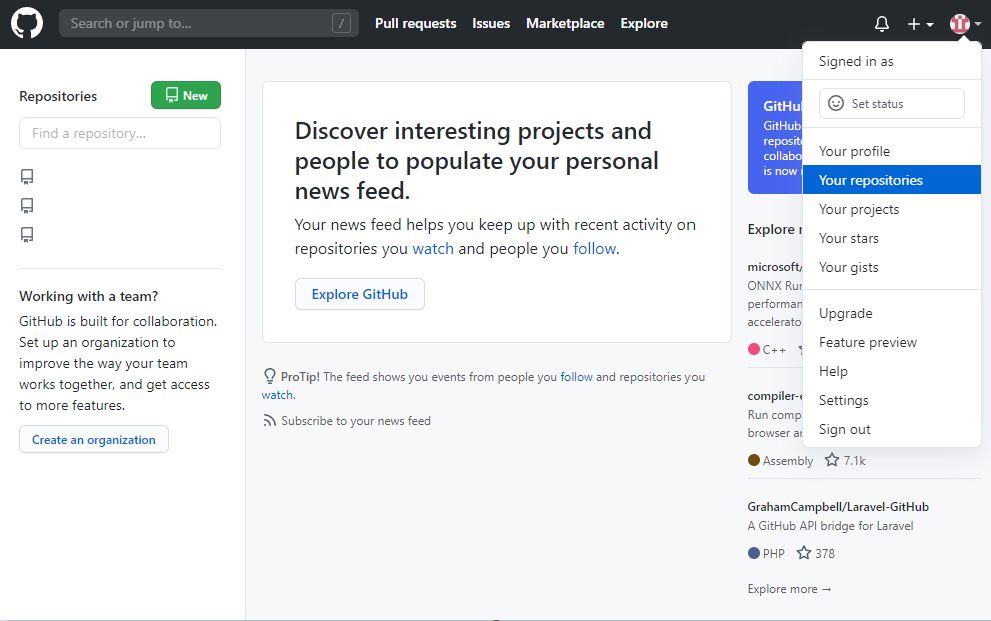
Task: Click the third repository icon in sidebar
Action: click(x=27, y=234)
